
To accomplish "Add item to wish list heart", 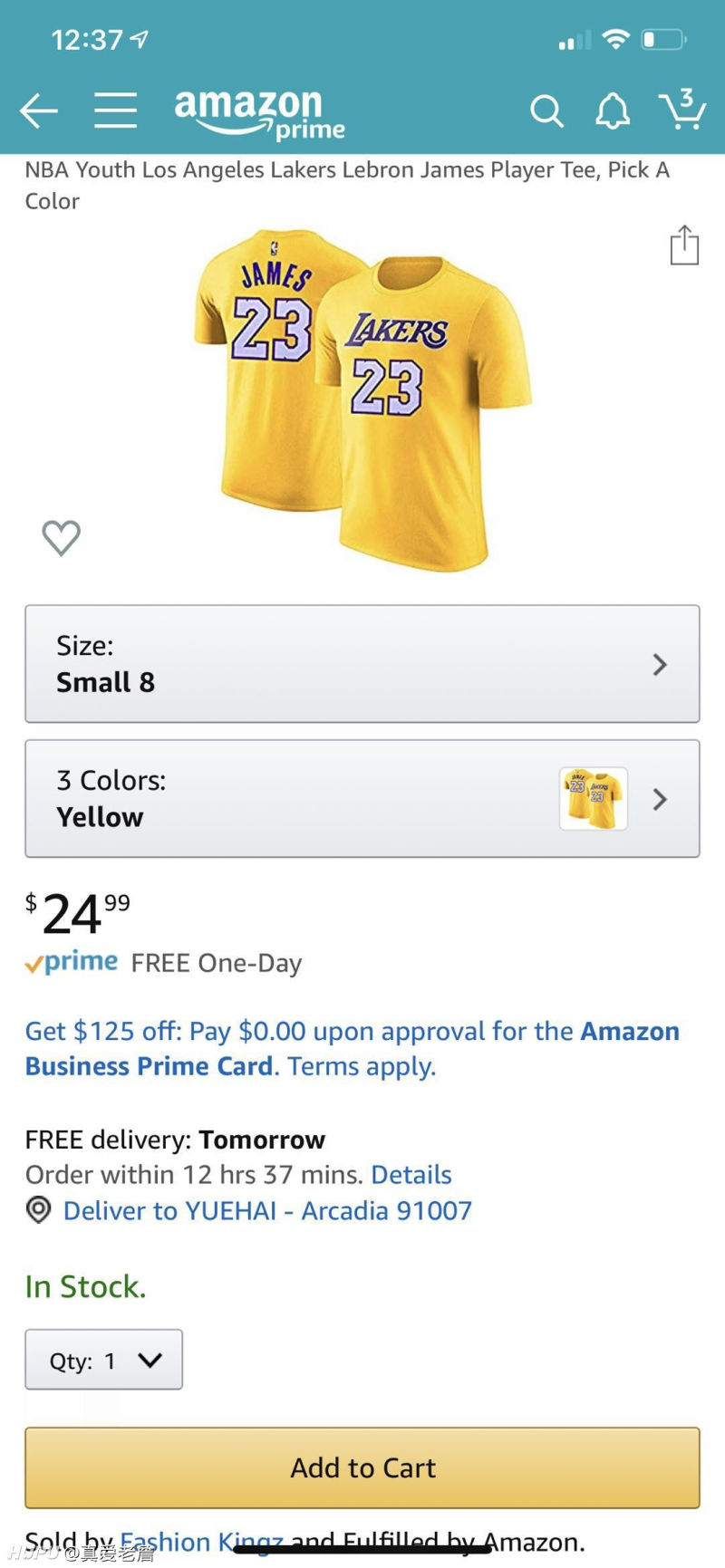I will point(62,538).
